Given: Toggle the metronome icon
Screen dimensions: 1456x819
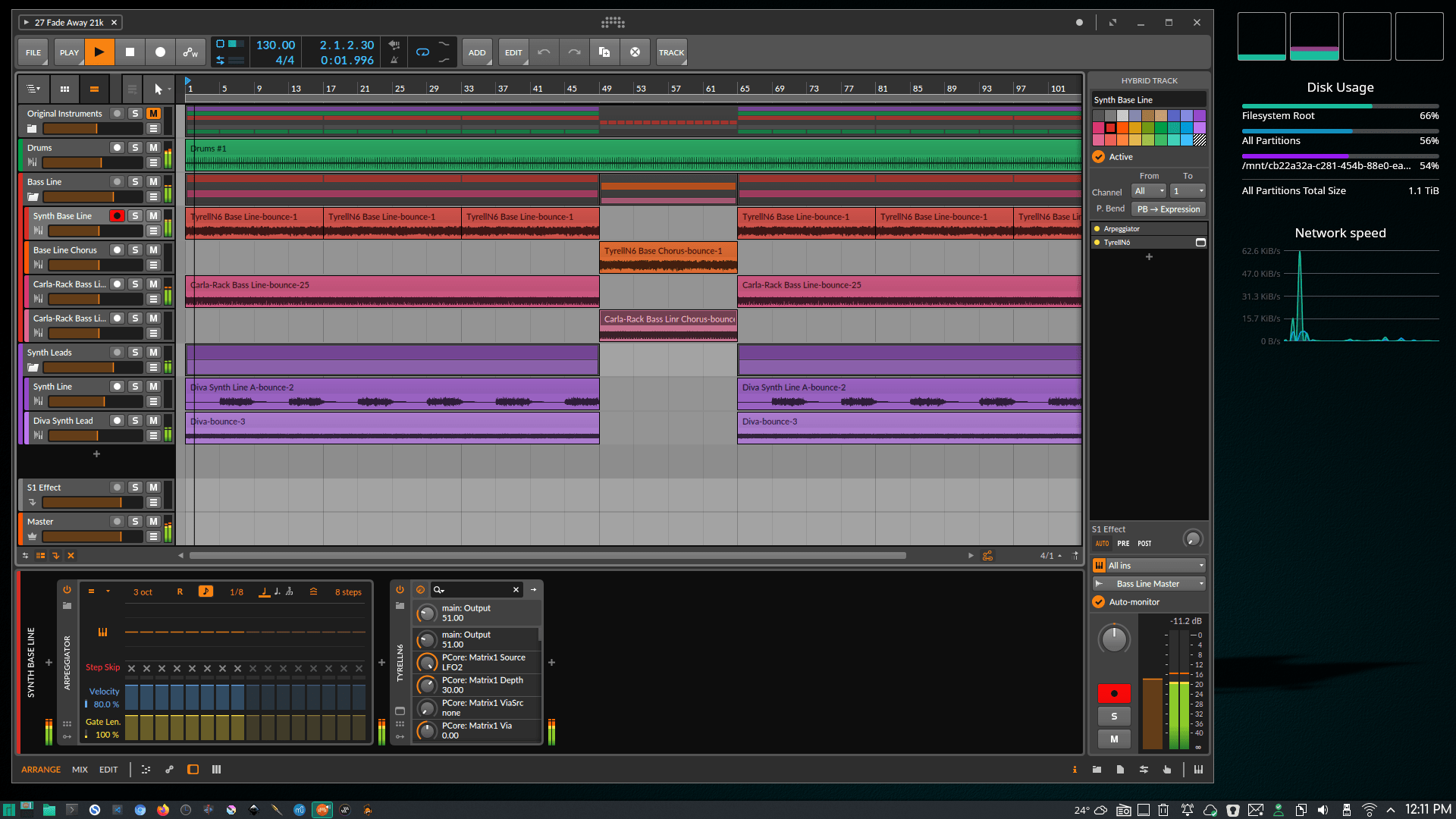Looking at the screenshot, I should [394, 60].
